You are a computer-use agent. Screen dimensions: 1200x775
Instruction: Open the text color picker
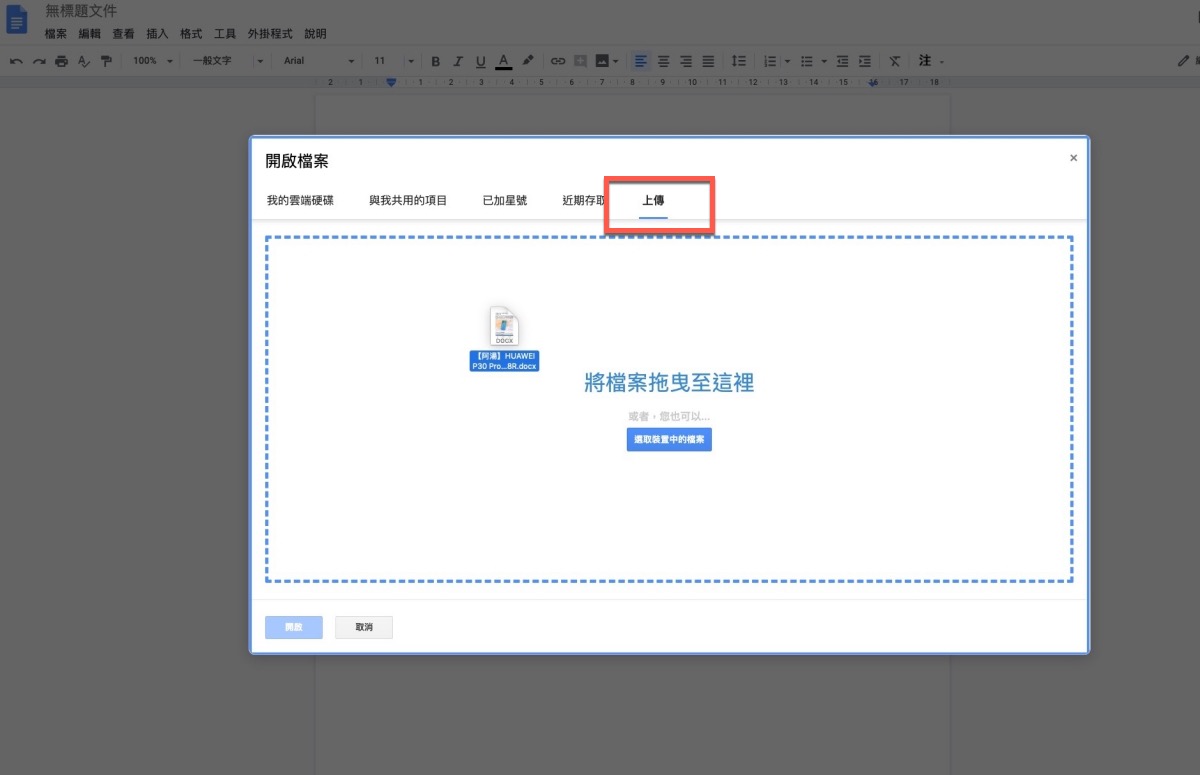pyautogui.click(x=504, y=61)
